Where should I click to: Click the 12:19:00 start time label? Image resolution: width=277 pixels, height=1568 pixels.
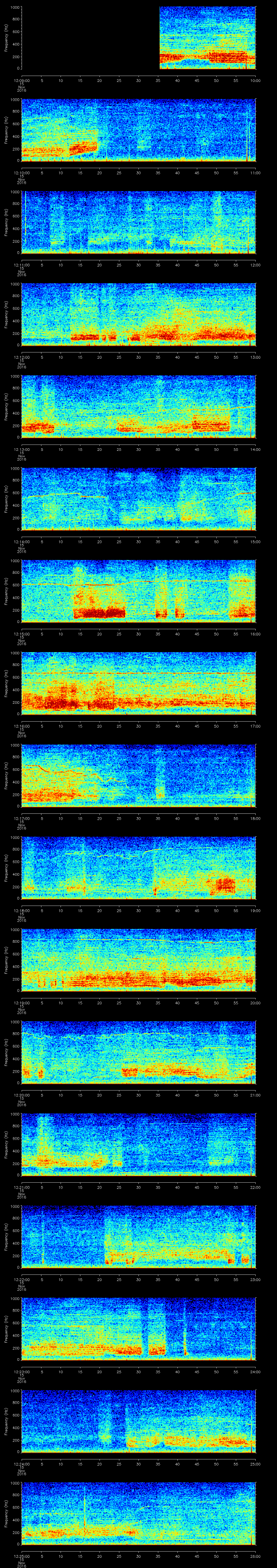tap(21, 1003)
